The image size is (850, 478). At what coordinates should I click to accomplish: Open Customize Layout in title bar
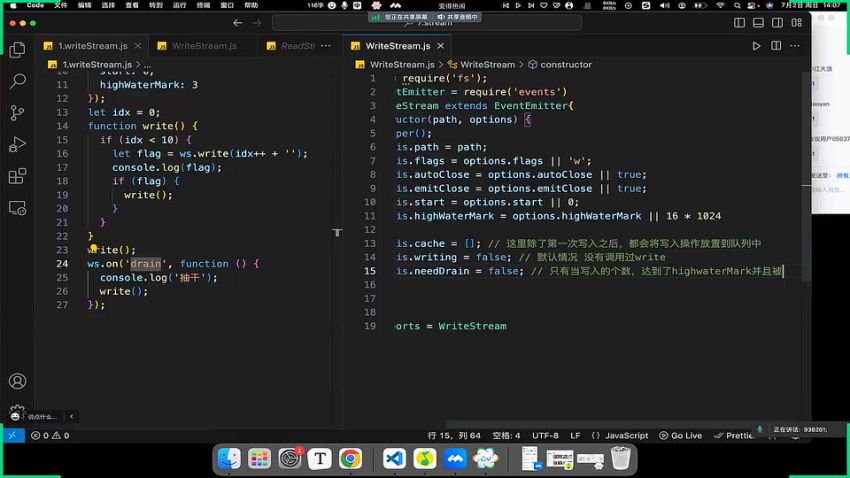click(x=796, y=23)
